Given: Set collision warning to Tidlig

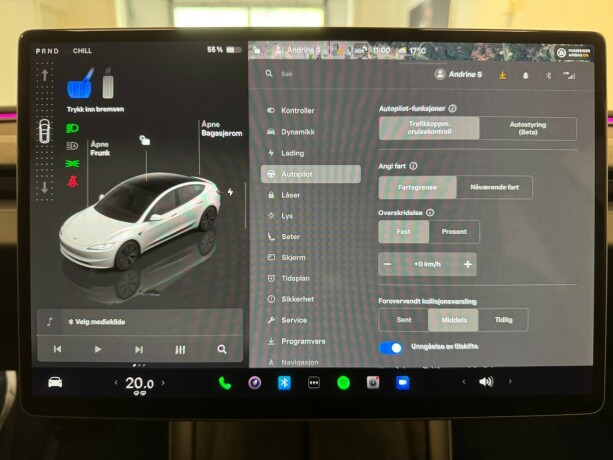Looking at the screenshot, I should click(x=503, y=320).
